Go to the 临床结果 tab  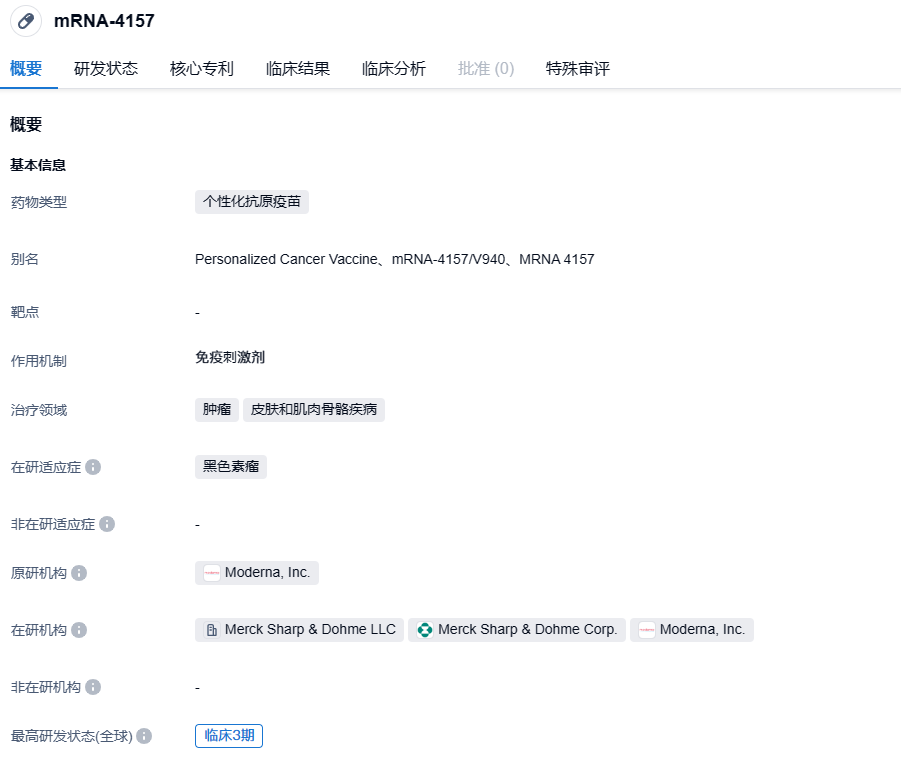pos(298,69)
